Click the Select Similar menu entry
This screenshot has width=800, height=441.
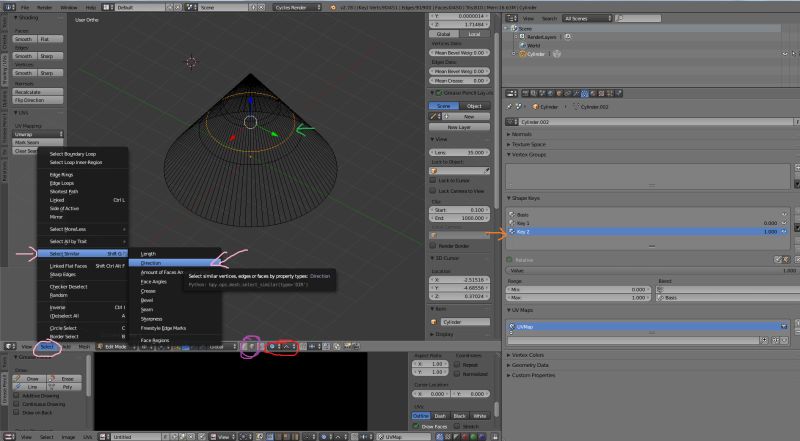[82, 254]
